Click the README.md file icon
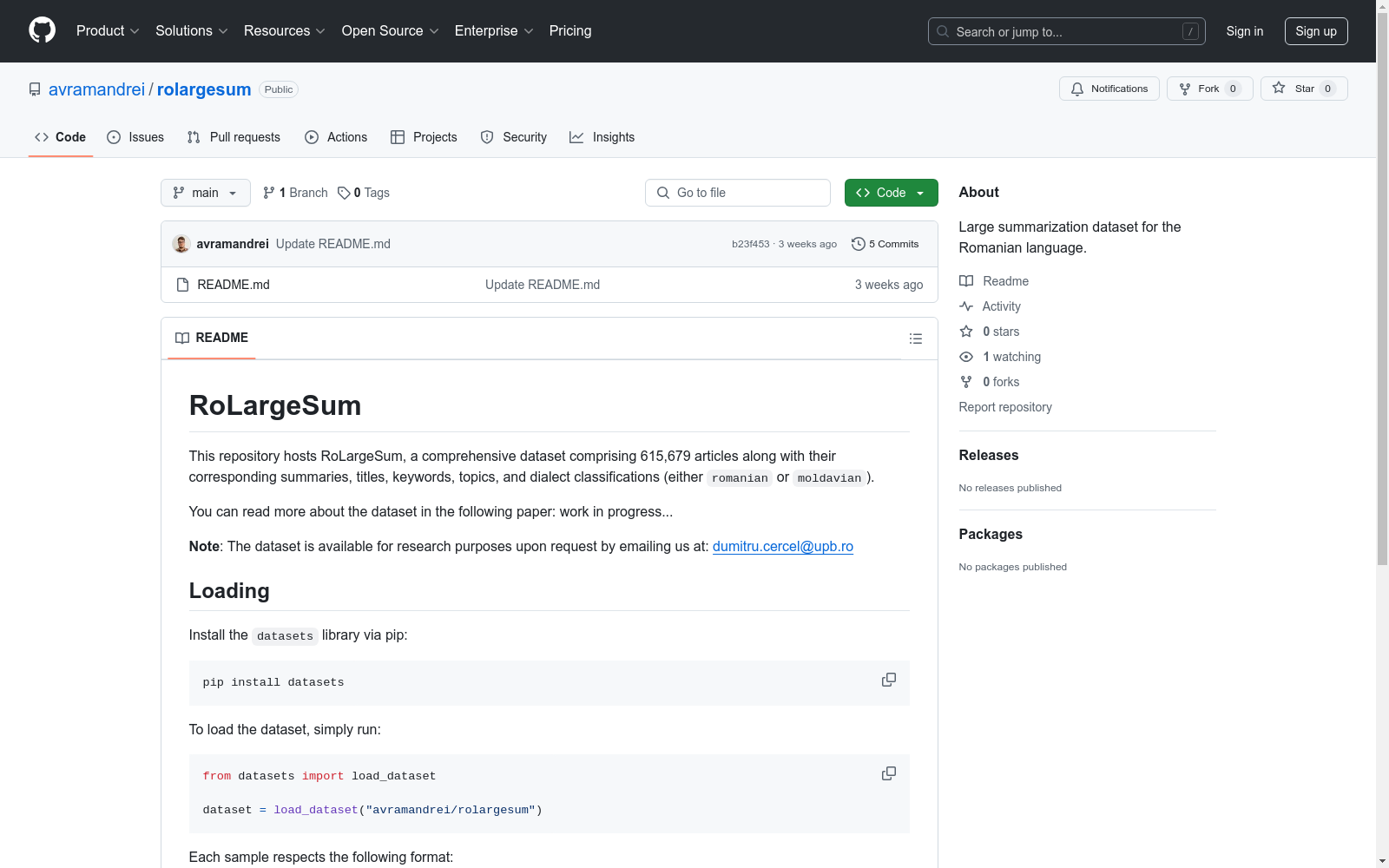The image size is (1389, 868). point(182,285)
